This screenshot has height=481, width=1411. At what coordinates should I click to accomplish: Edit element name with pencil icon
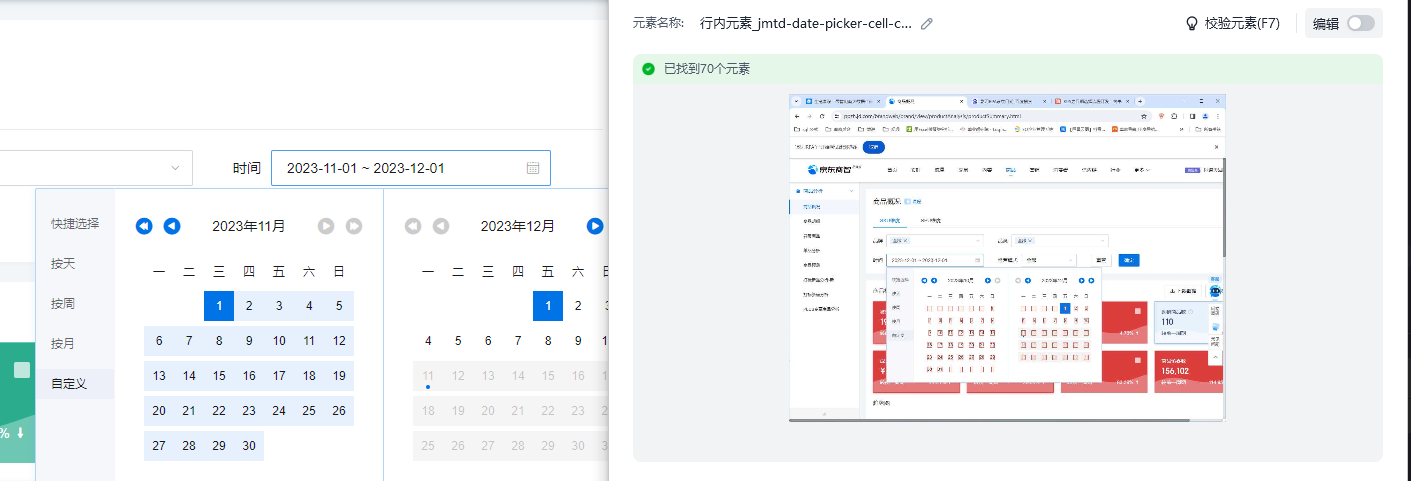click(x=927, y=23)
